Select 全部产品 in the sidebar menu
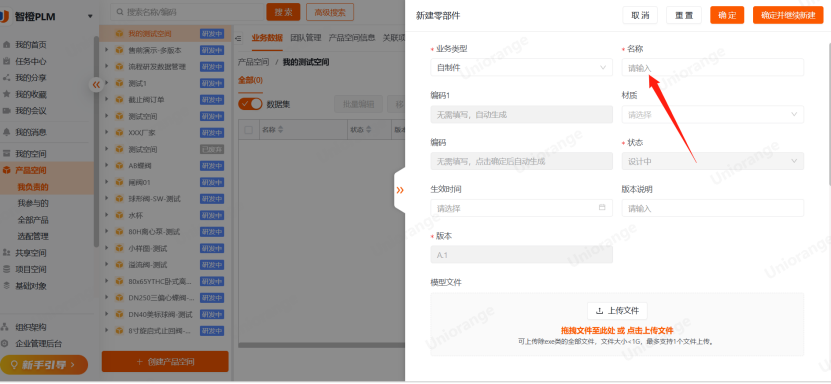 [x=33, y=220]
